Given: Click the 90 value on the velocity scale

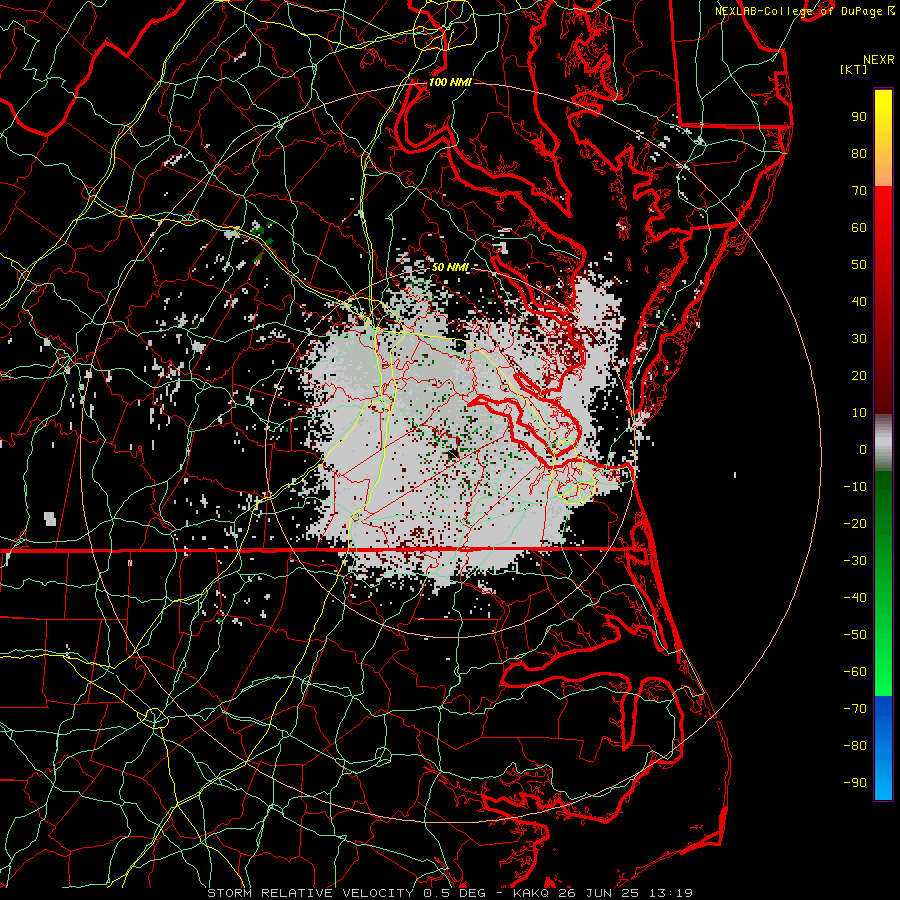Looking at the screenshot, I should click(x=859, y=117).
